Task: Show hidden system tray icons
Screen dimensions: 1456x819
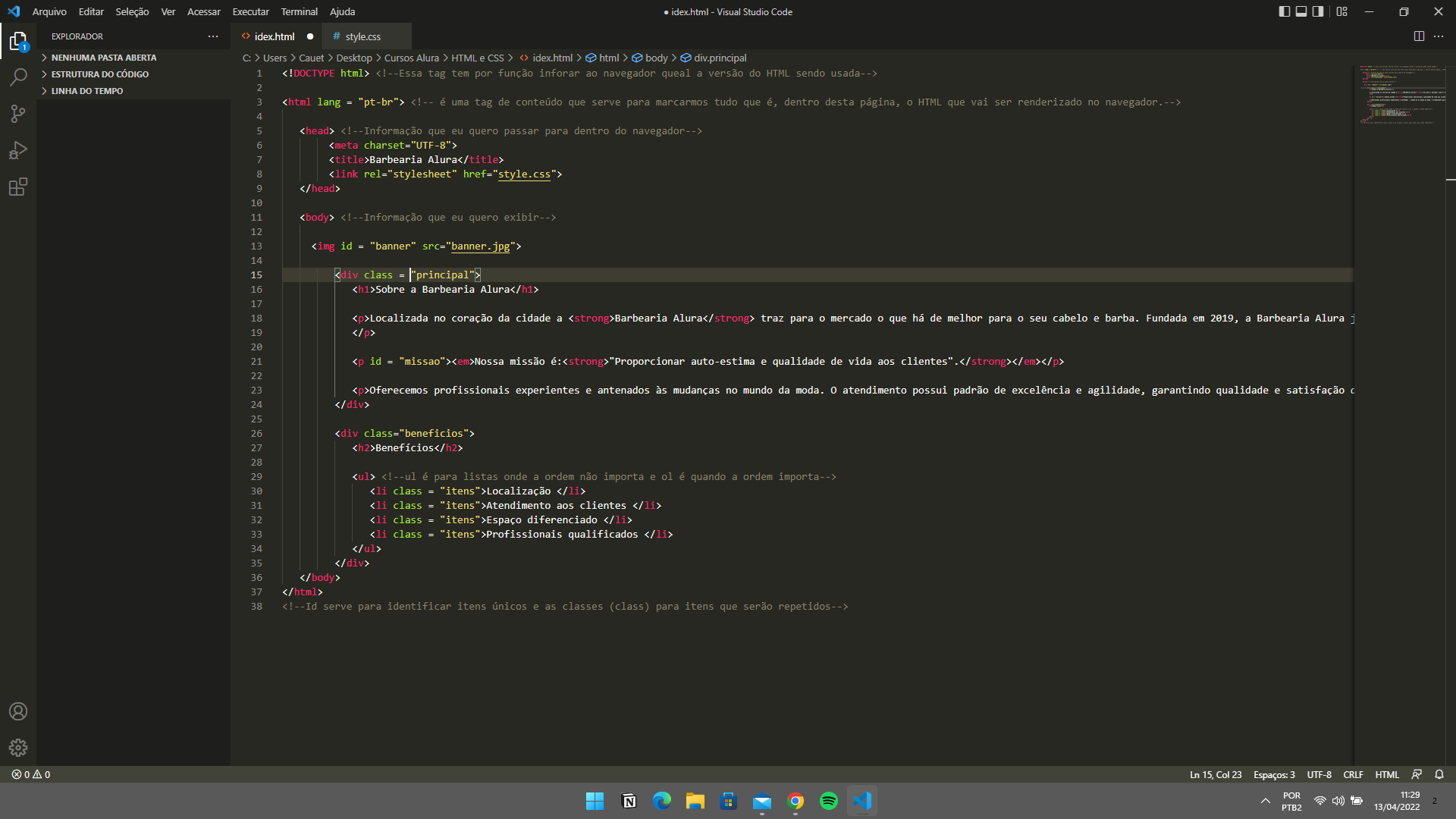Action: tap(1265, 801)
